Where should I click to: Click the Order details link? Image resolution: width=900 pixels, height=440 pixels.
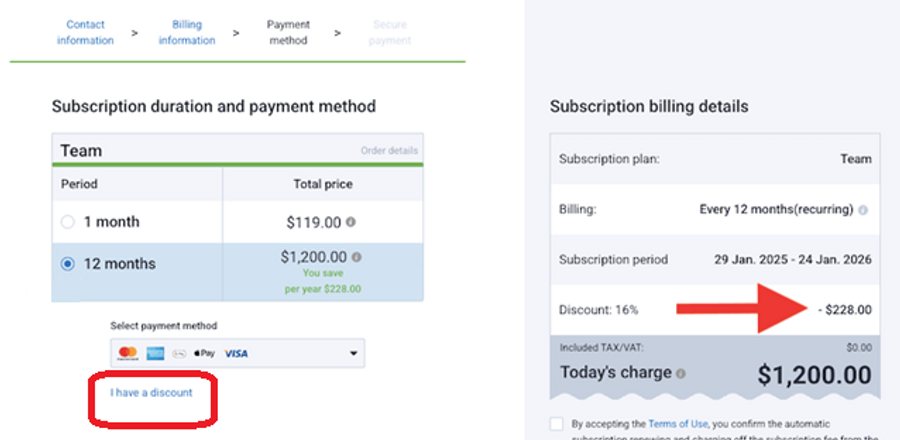click(x=389, y=151)
